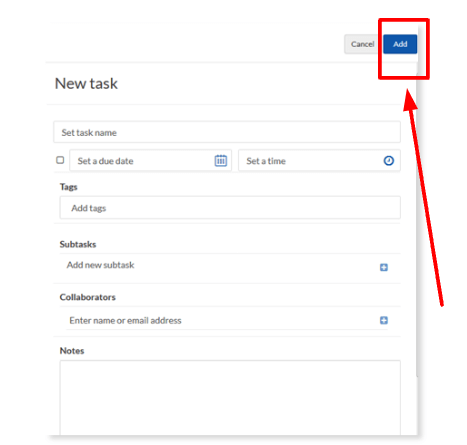The image size is (467, 445).
Task: Toggle the due date checkbox
Action: [60, 160]
